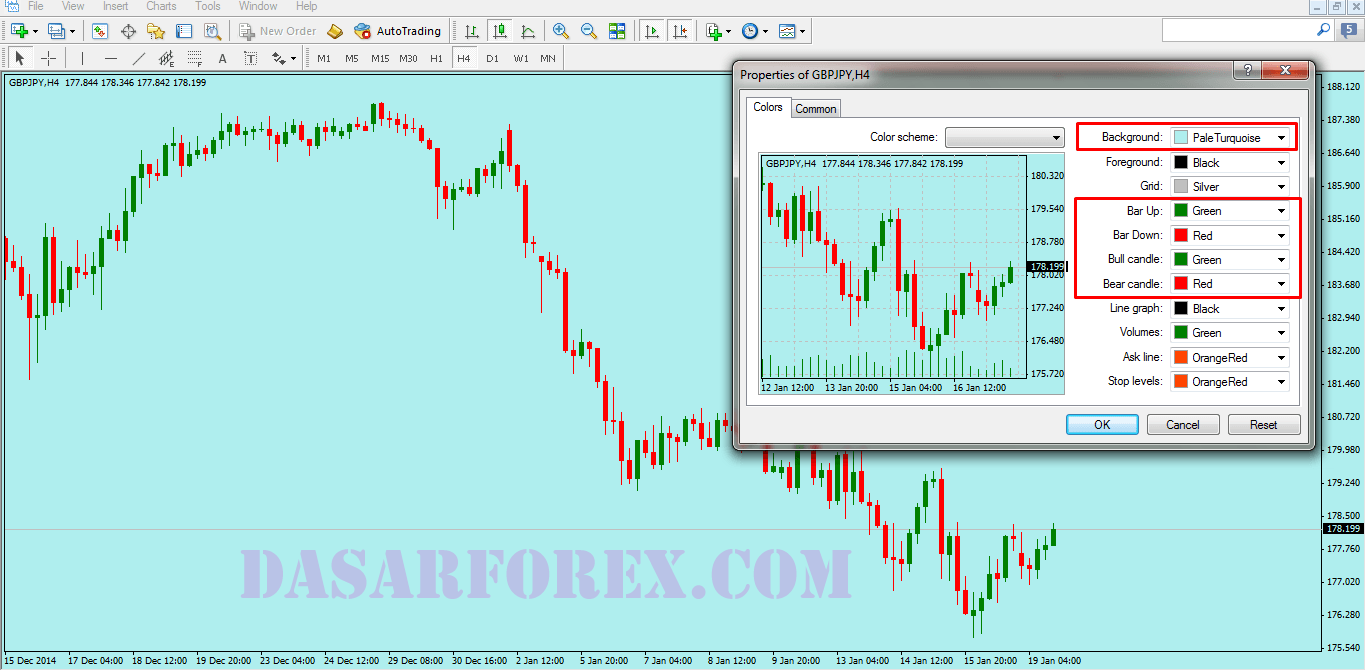Select the Trendline drawing tool
Screen dimensions: 1365x670
[x=138, y=58]
